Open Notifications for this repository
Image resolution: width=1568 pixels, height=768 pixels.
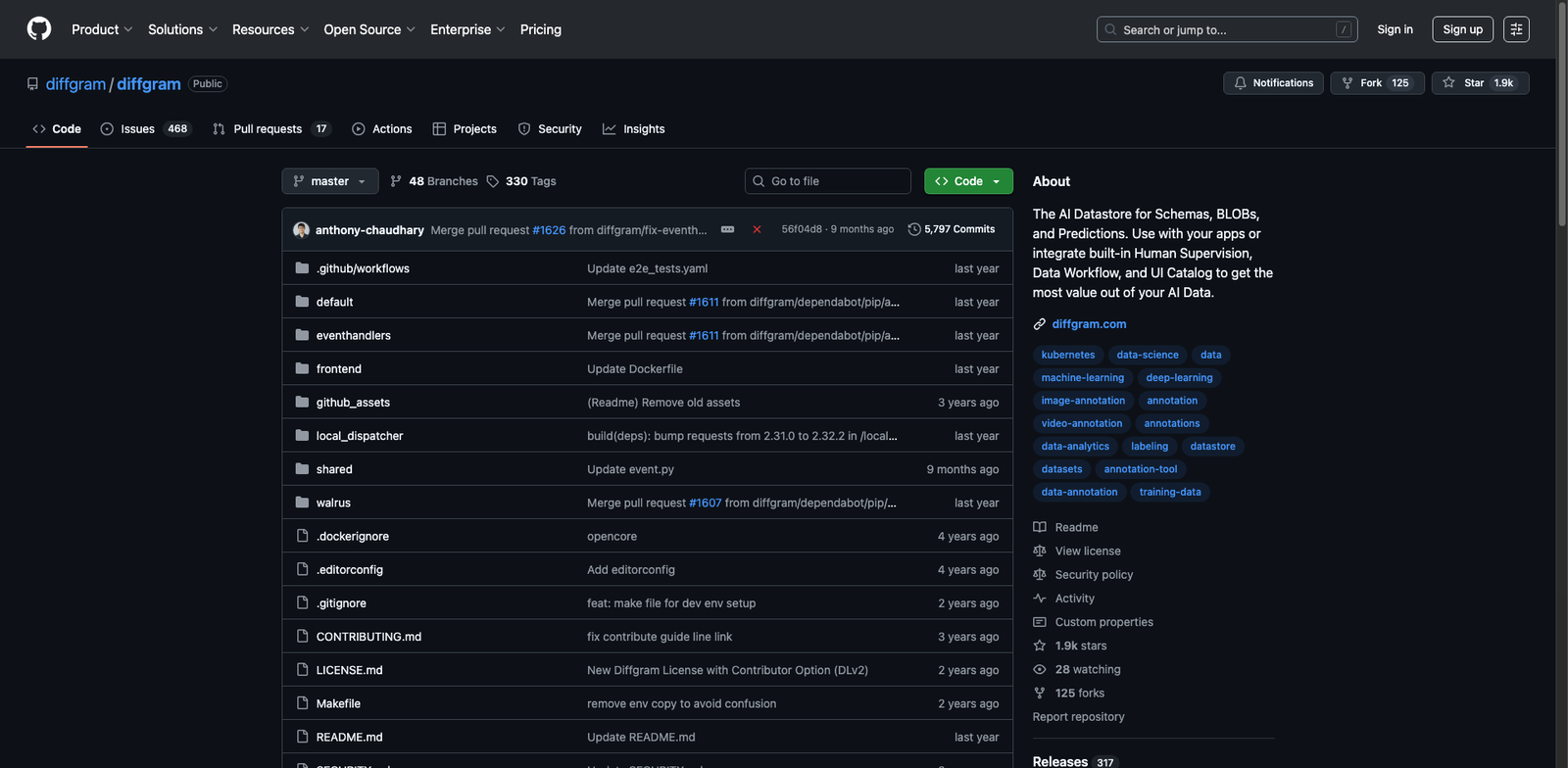coord(1273,83)
